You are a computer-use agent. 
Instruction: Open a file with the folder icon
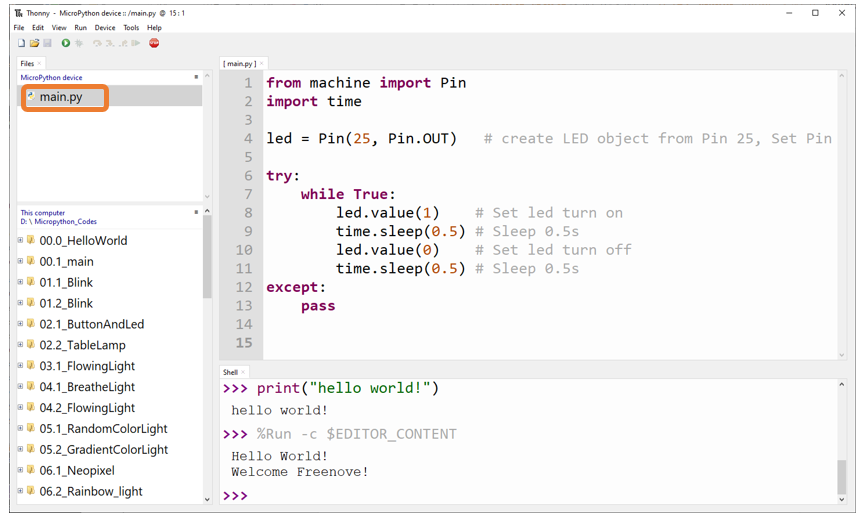pyautogui.click(x=34, y=43)
